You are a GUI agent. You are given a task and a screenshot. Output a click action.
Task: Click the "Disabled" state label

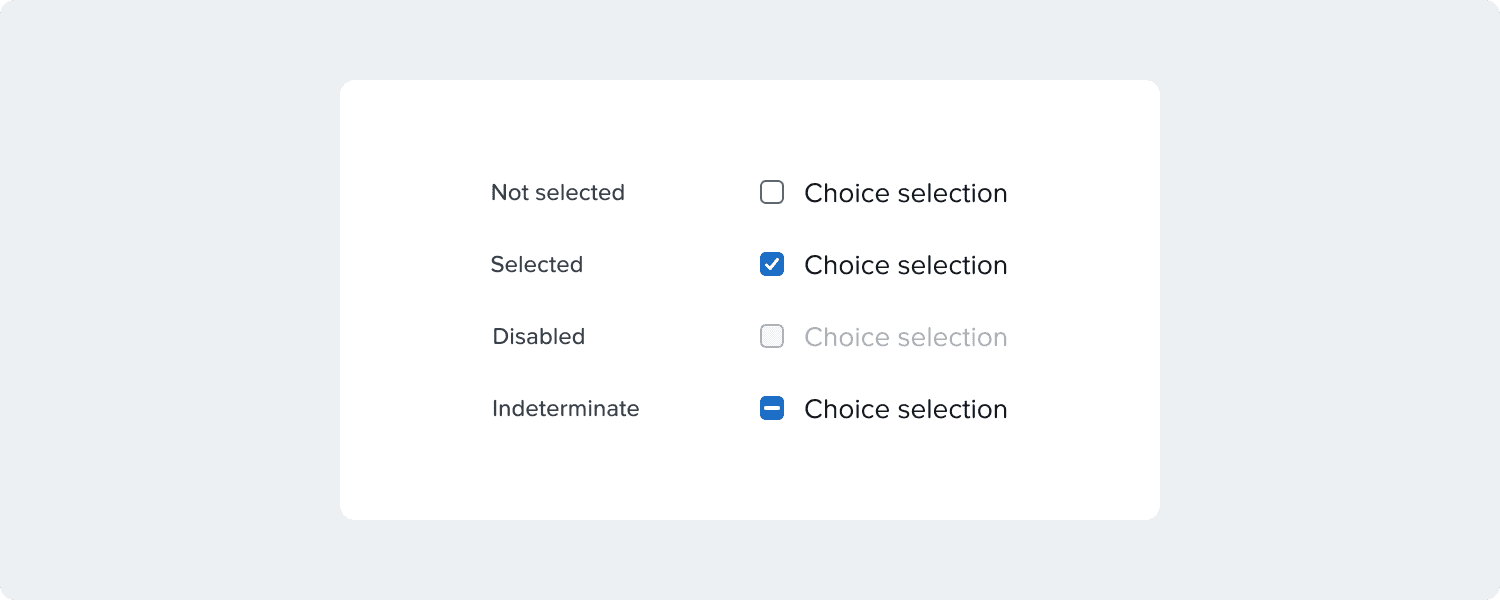[x=538, y=336]
